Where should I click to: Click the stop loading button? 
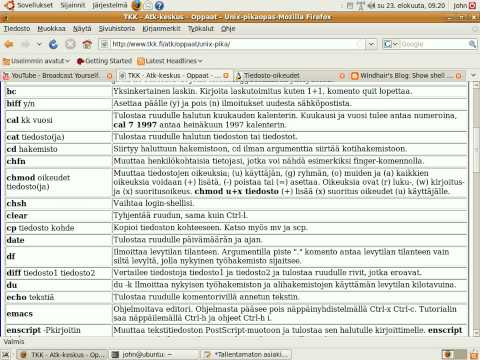point(70,44)
